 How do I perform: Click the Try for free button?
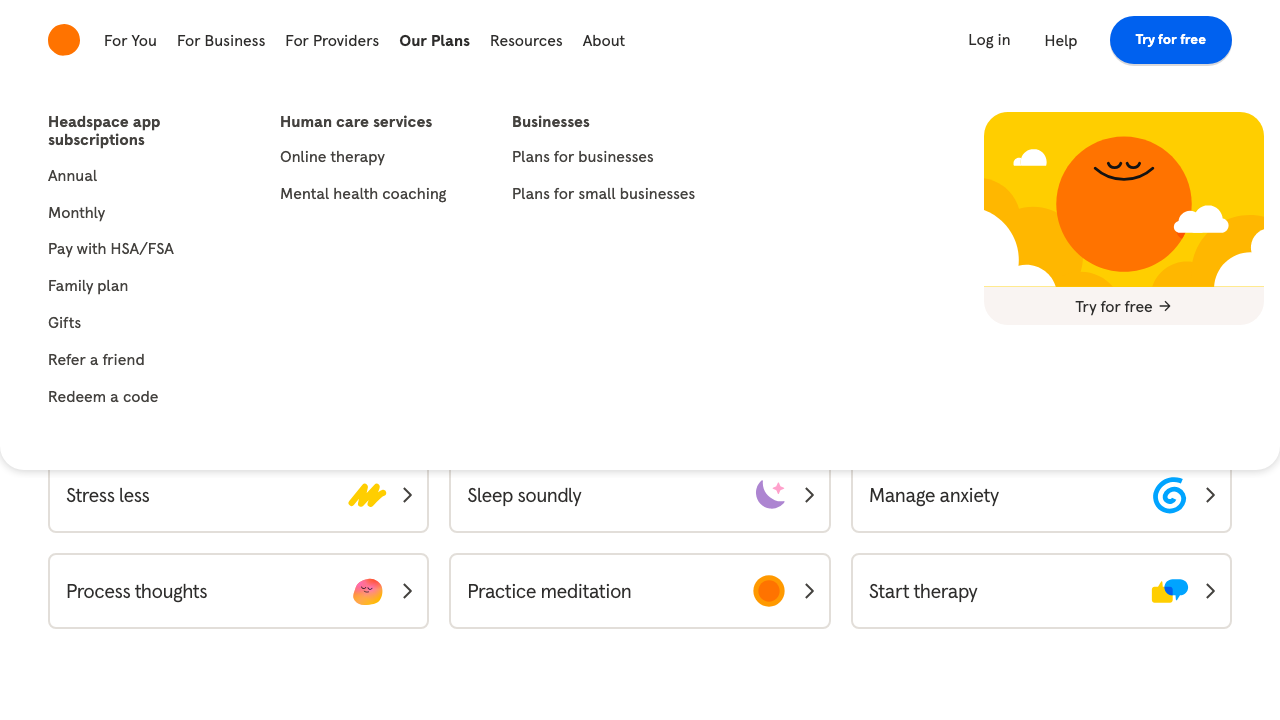(1170, 39)
